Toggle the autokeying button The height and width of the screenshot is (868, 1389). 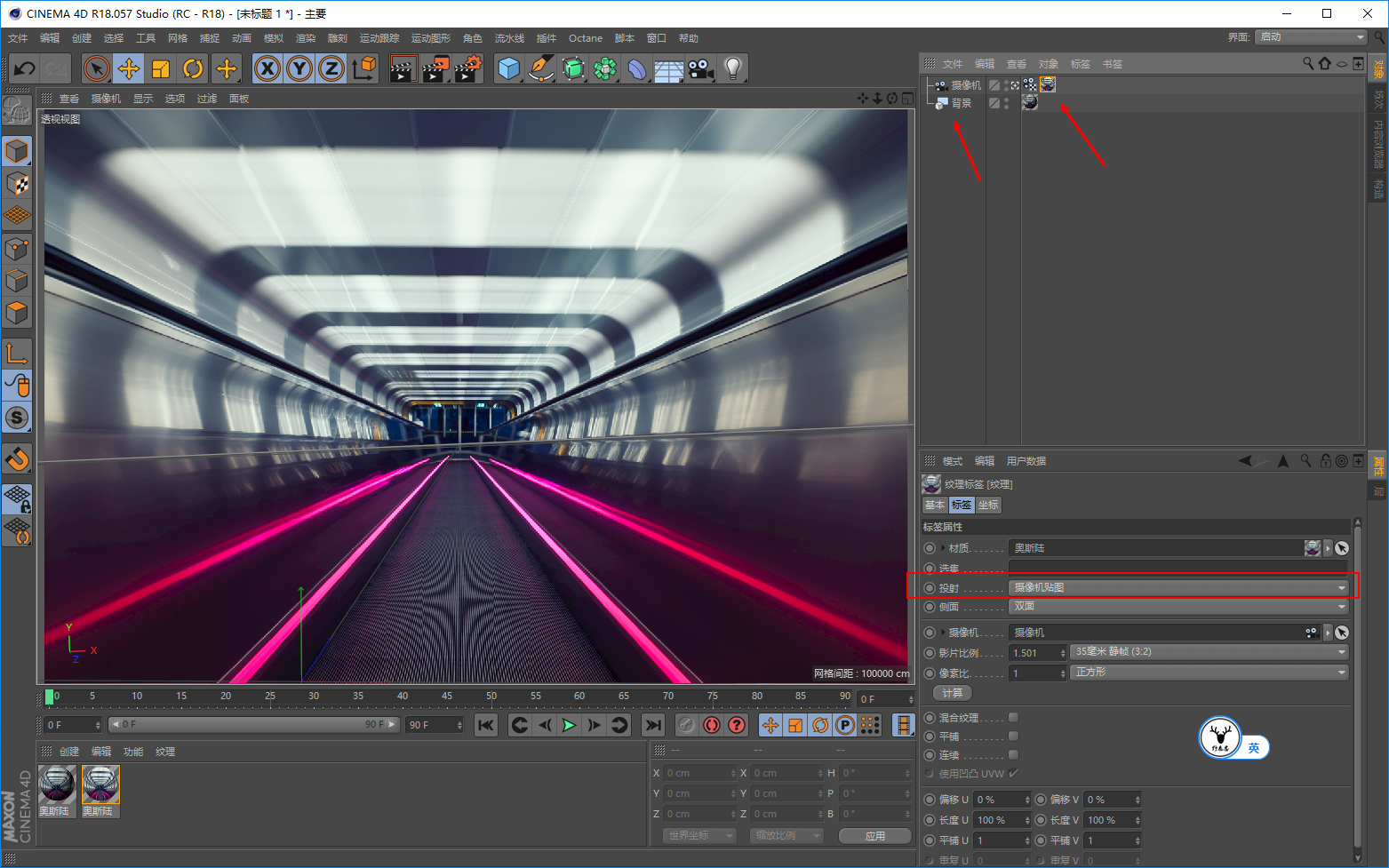[x=711, y=725]
